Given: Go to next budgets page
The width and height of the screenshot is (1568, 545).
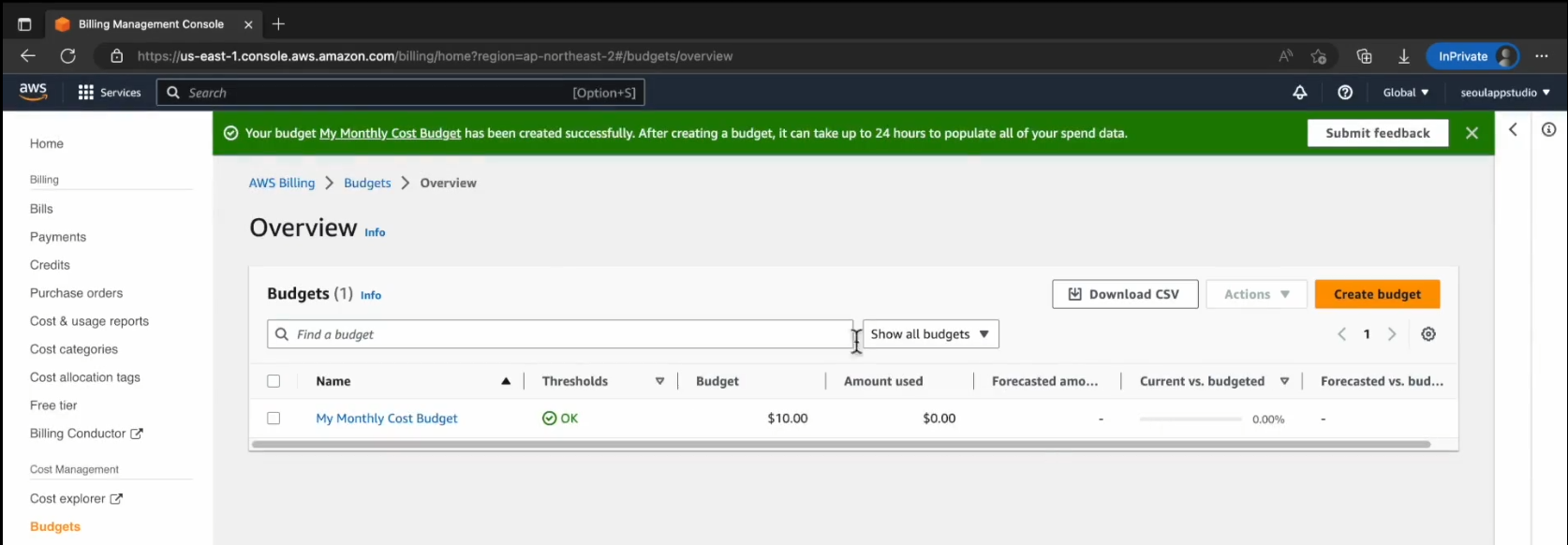Looking at the screenshot, I should (1392, 334).
